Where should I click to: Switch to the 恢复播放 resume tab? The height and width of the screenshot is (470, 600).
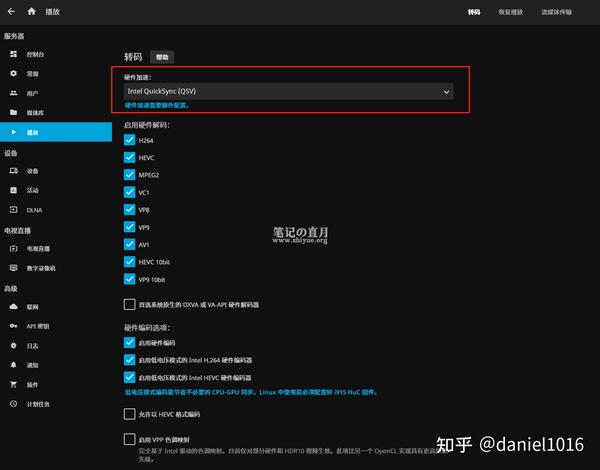(510, 12)
